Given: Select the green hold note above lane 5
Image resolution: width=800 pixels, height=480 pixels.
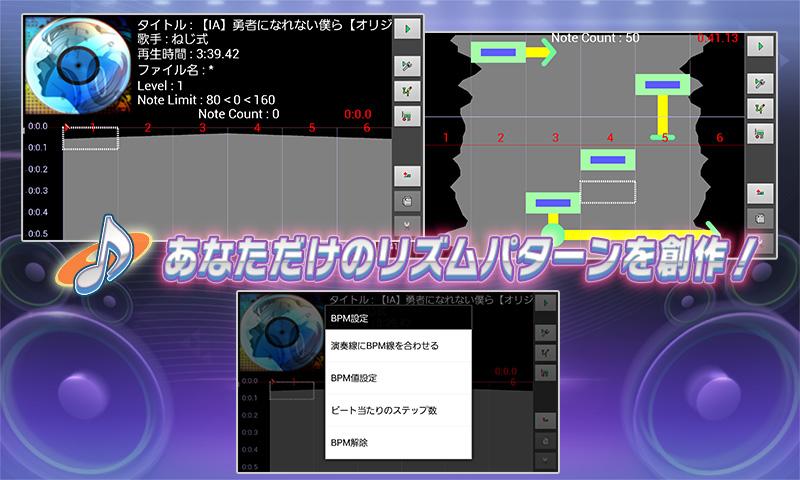Looking at the screenshot, I should pos(663,85).
